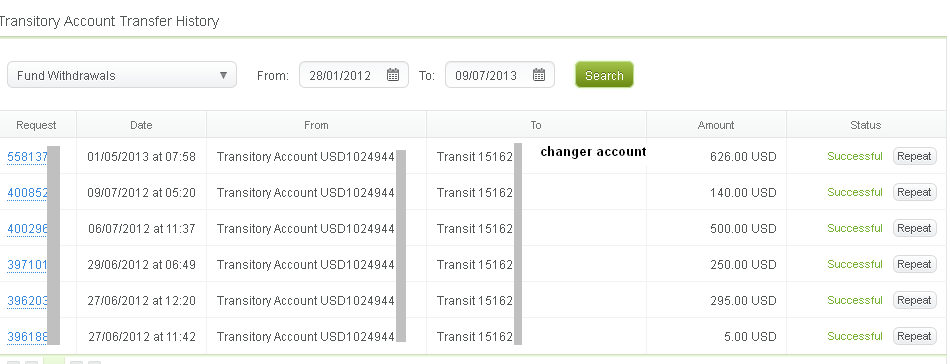Repeat the 626.00 USD transfer
The height and width of the screenshot is (364, 950).
(914, 156)
